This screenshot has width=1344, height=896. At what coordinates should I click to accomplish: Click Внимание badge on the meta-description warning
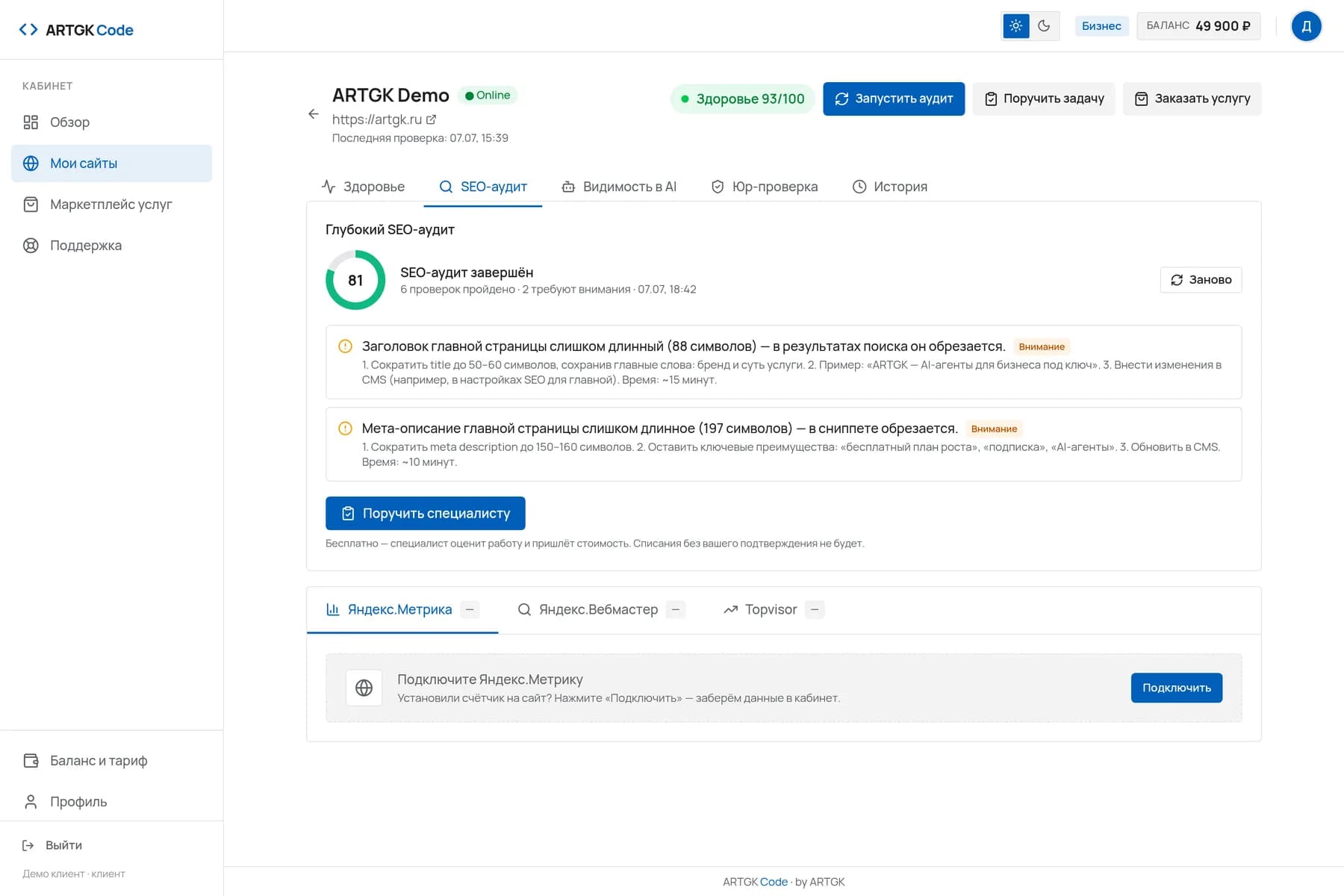(x=994, y=429)
